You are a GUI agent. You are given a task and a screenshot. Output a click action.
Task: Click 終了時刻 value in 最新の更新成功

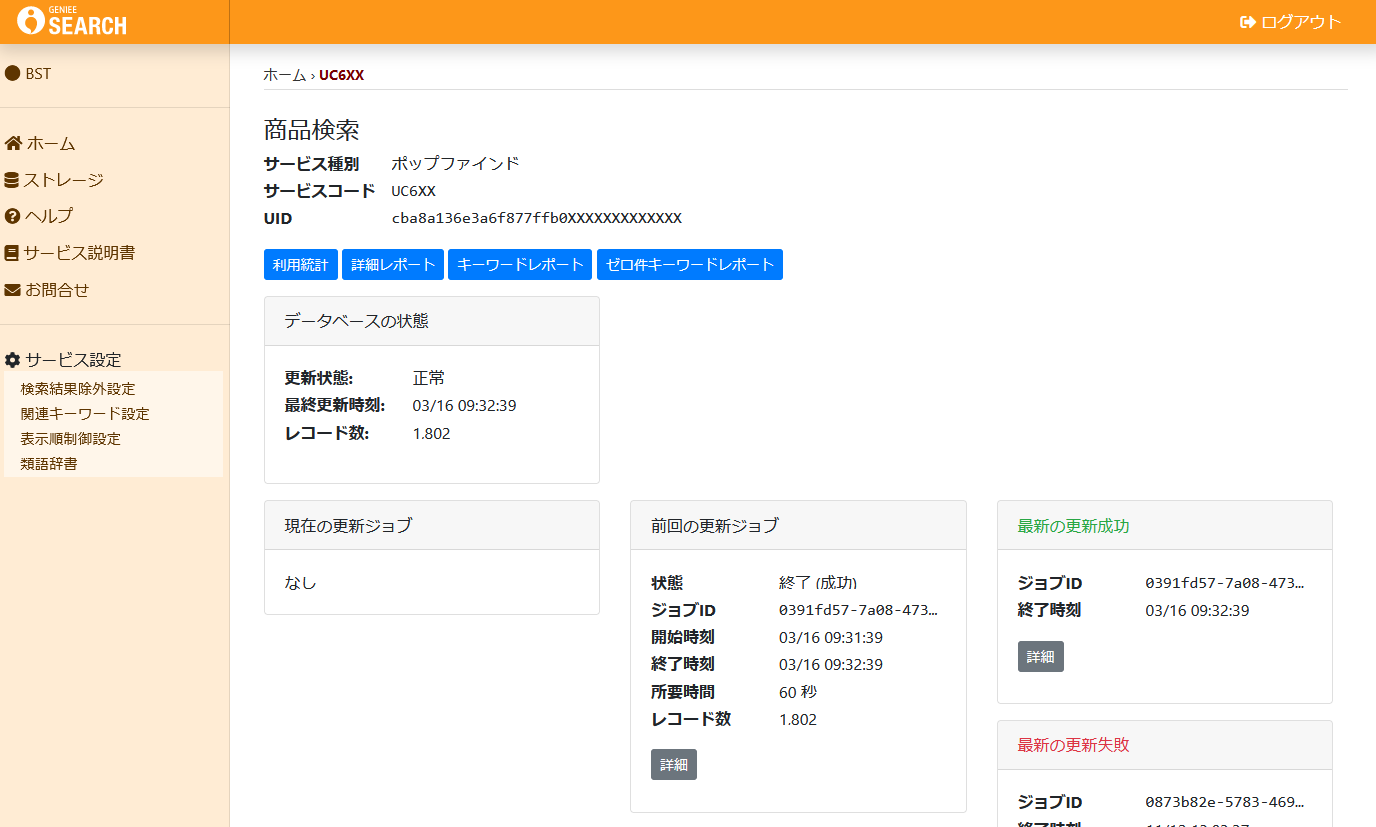click(x=1197, y=610)
